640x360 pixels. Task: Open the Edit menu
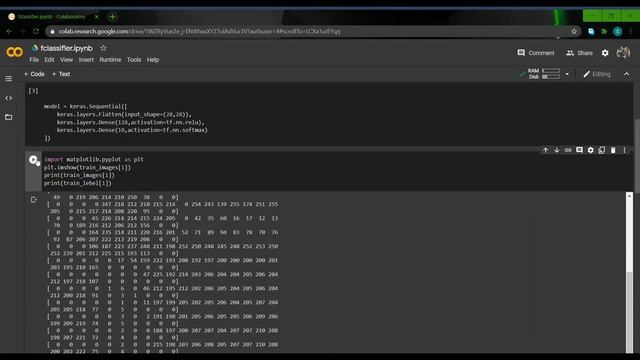click(49, 60)
